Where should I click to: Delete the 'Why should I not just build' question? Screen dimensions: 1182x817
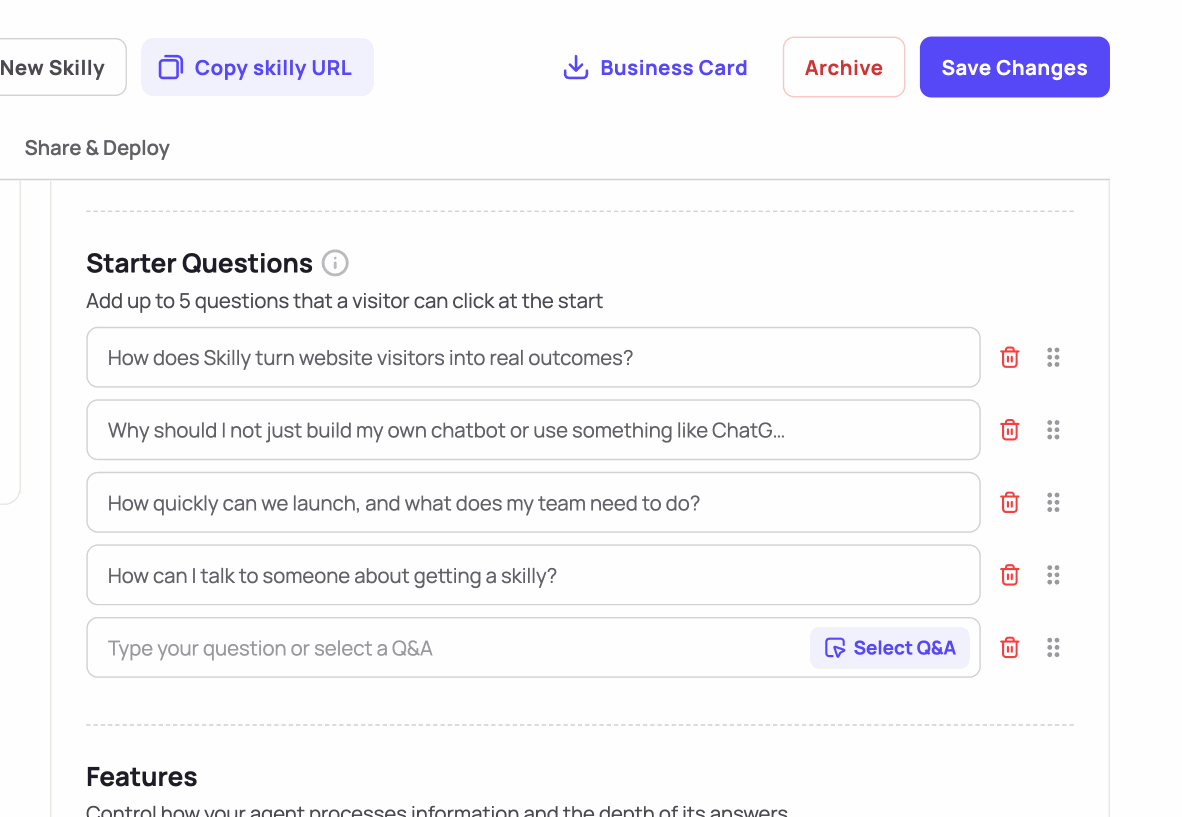point(1009,430)
